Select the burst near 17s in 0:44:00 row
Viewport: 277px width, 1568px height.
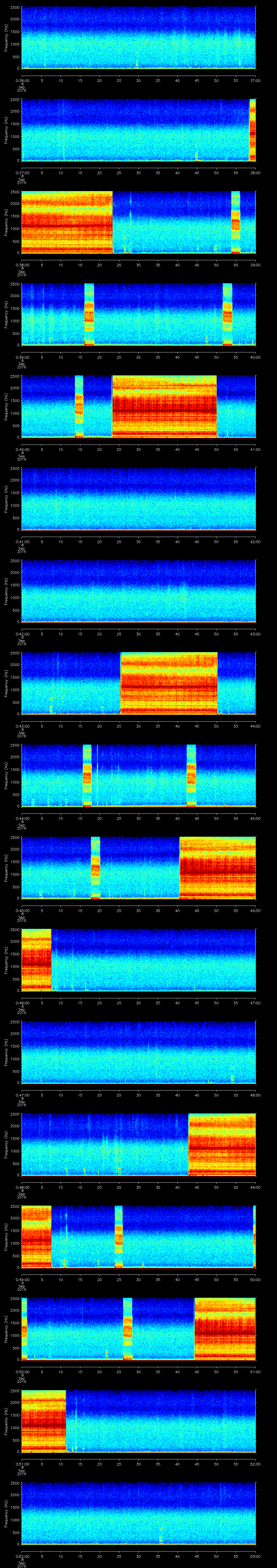coord(87,775)
